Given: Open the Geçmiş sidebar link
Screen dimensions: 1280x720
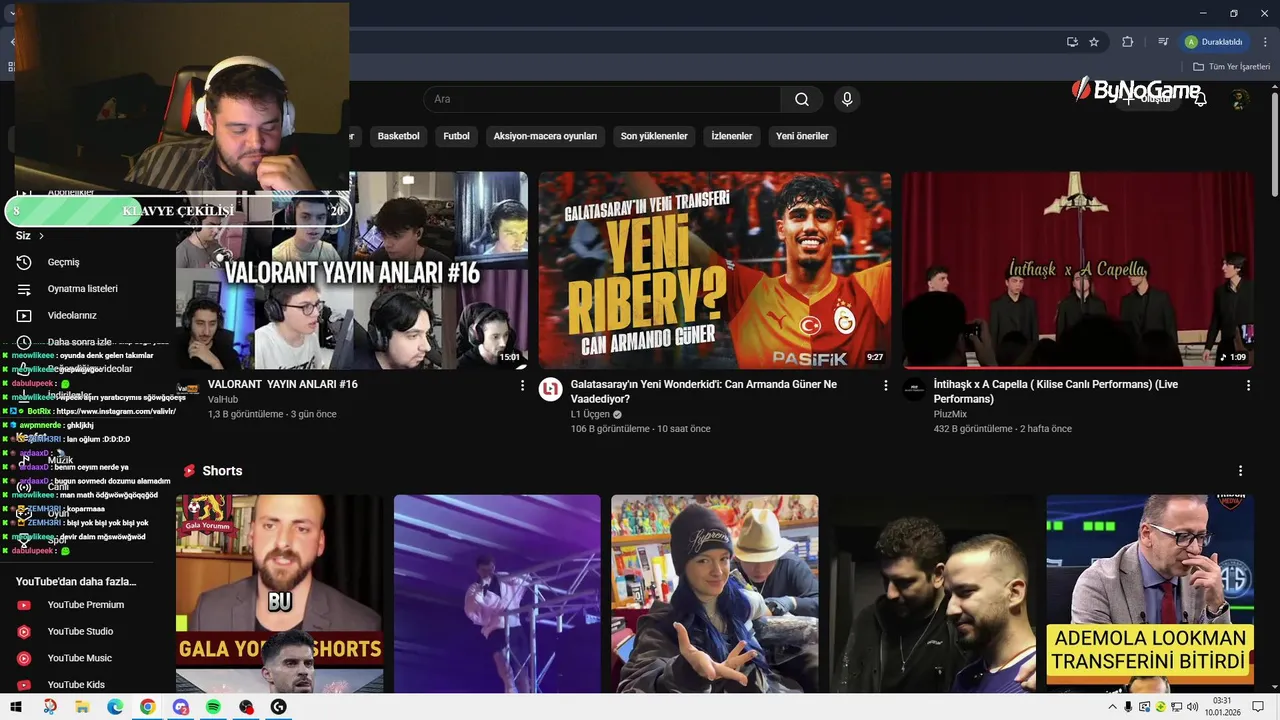Looking at the screenshot, I should coord(64,262).
